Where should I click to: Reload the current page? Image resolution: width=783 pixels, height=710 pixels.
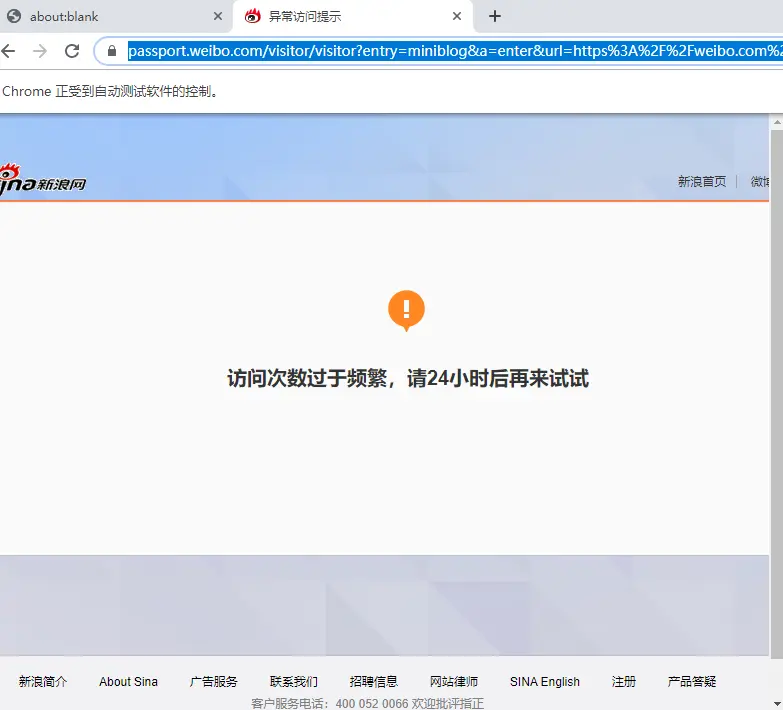pyautogui.click(x=72, y=50)
